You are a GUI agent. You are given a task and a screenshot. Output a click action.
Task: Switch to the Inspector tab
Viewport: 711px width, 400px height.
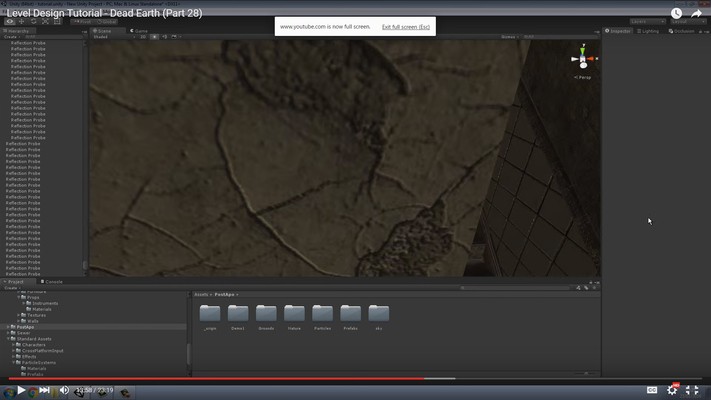(618, 31)
